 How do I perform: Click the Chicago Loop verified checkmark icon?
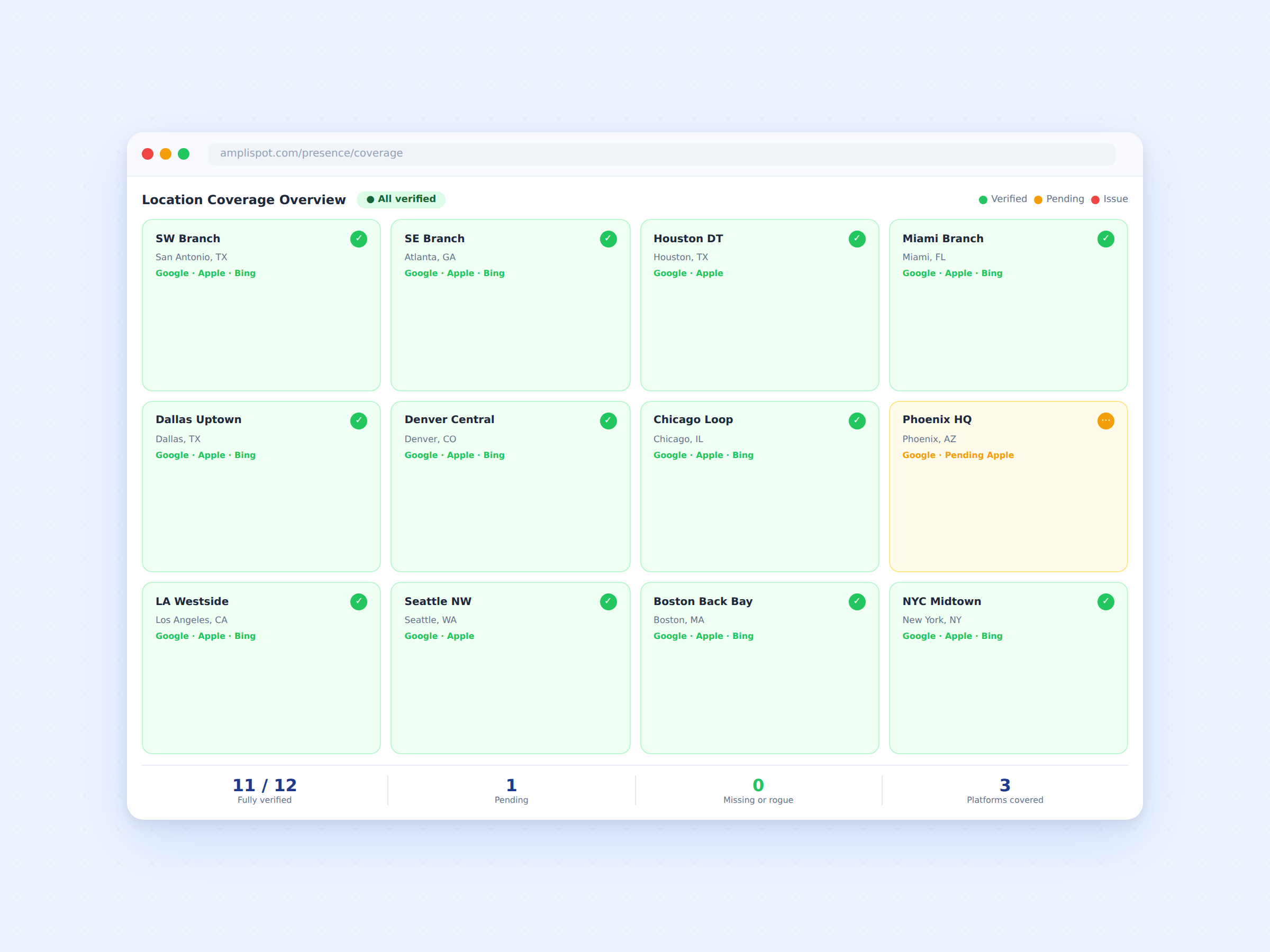tap(857, 420)
